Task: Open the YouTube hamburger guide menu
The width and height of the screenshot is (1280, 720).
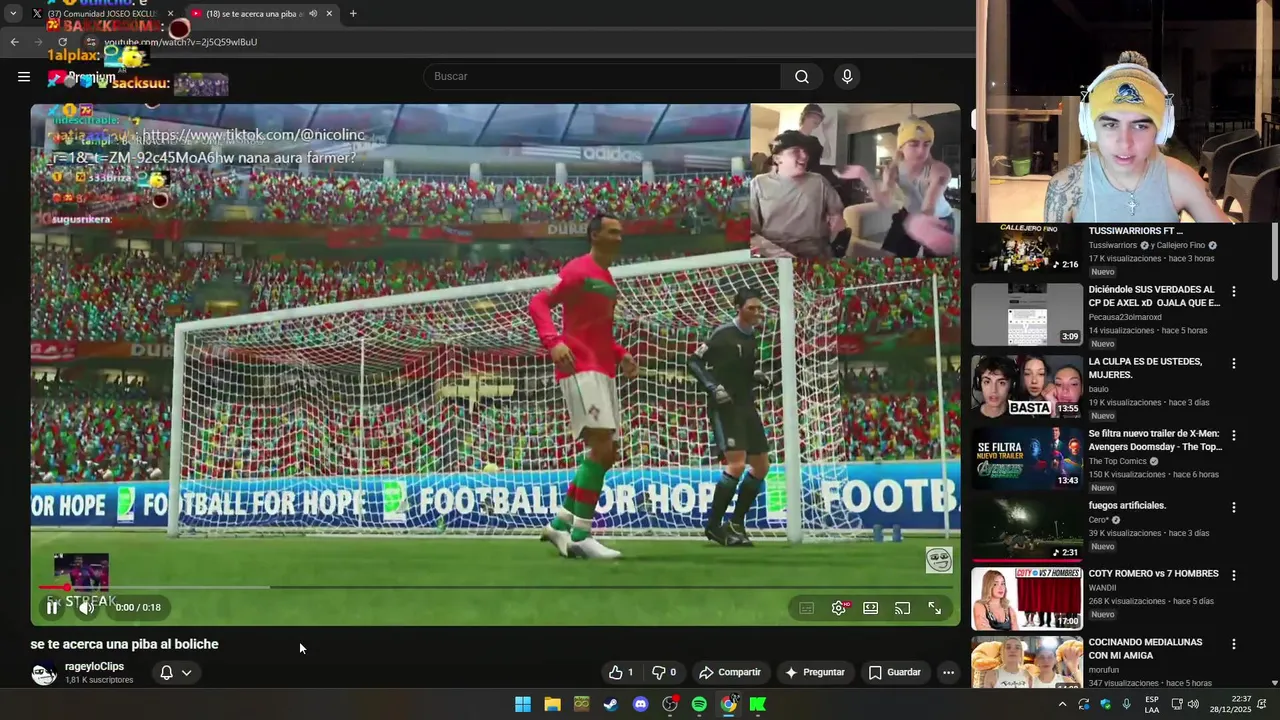Action: click(24, 76)
